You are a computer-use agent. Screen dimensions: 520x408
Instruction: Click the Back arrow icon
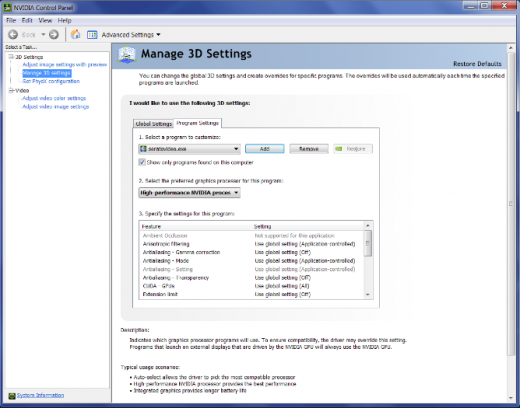click(13, 34)
